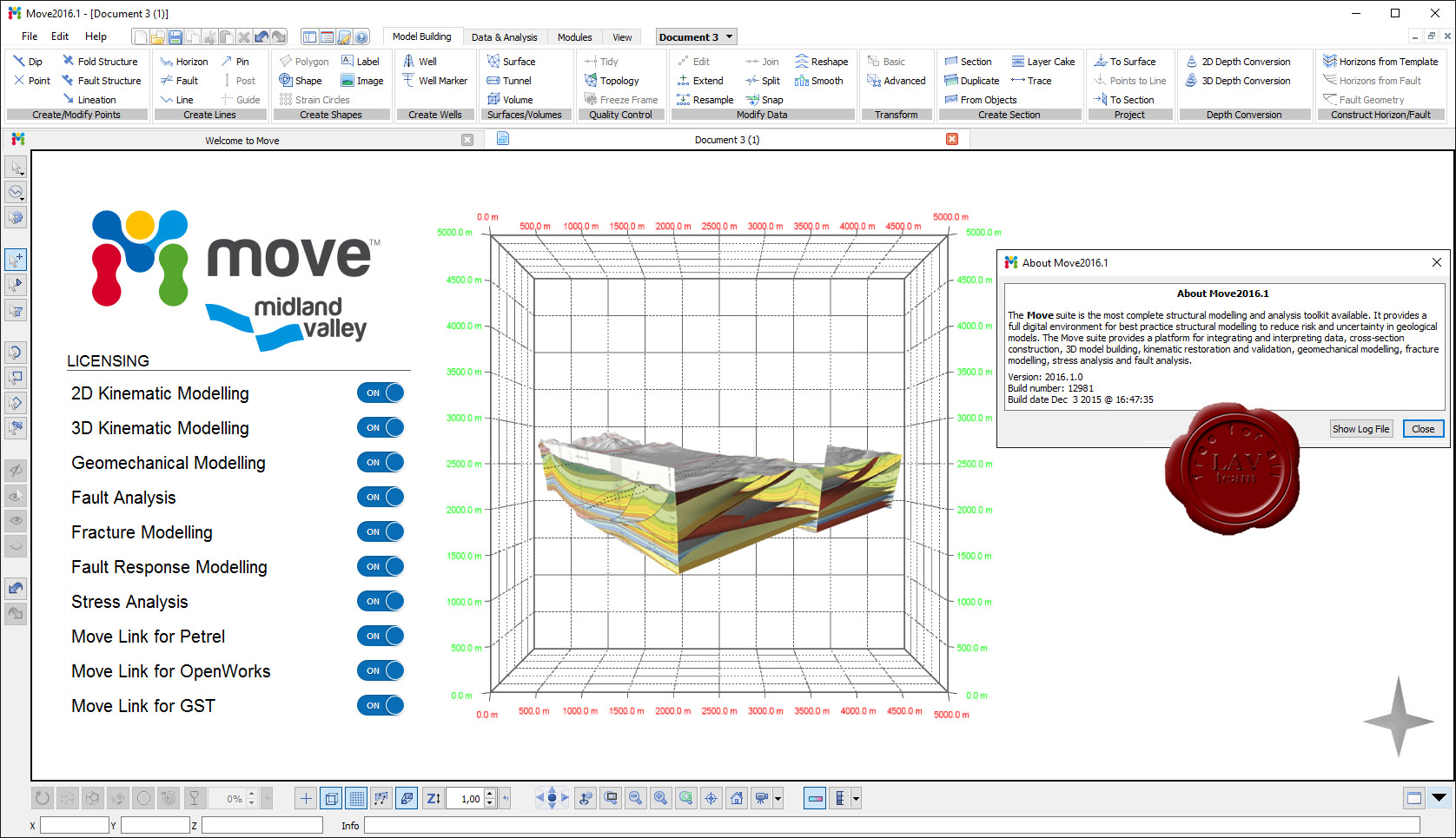Click the Info text field
This screenshot has height=838, width=1456.
pos(892,825)
